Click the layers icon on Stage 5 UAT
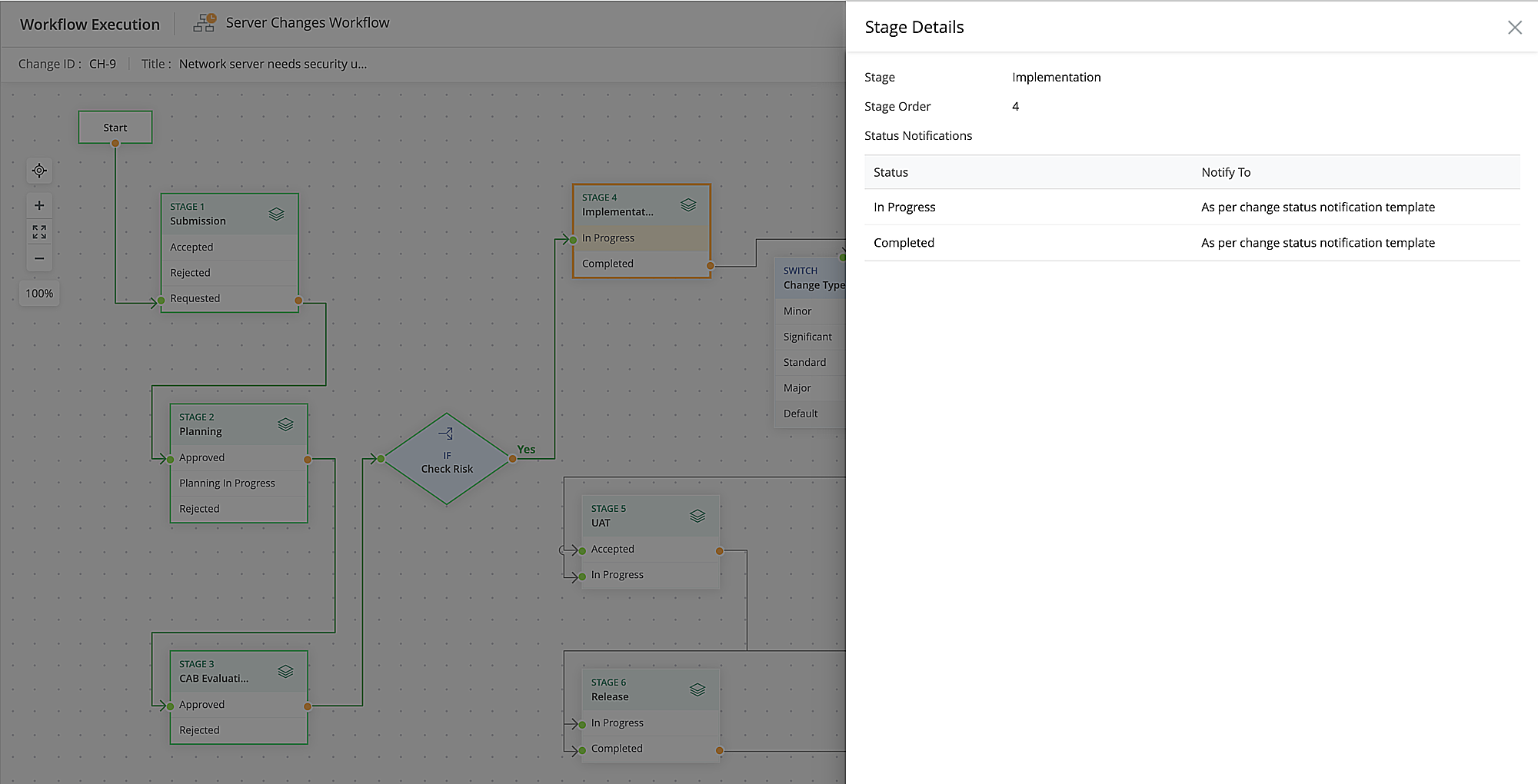Screen dimensions: 1538x784 (x=697, y=516)
